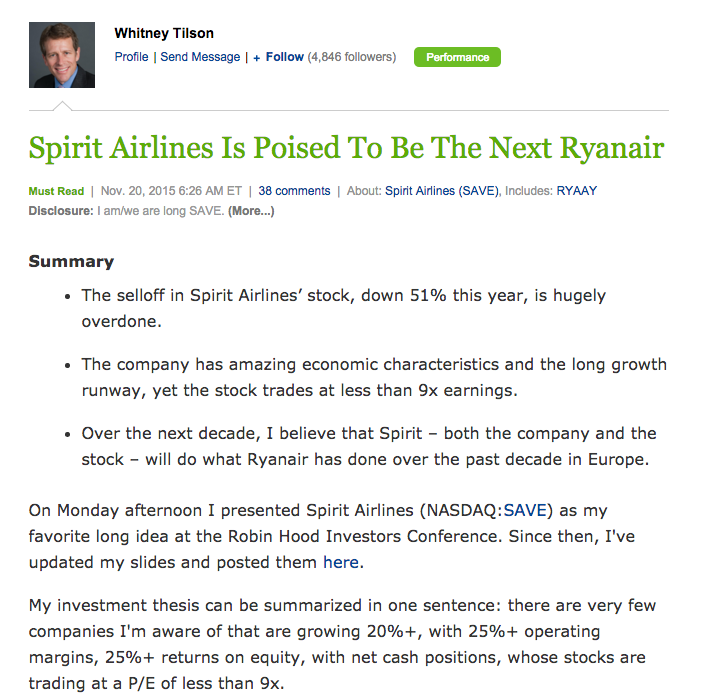Click the Disclosure label
Image resolution: width=701 pixels, height=695 pixels.
coord(61,211)
